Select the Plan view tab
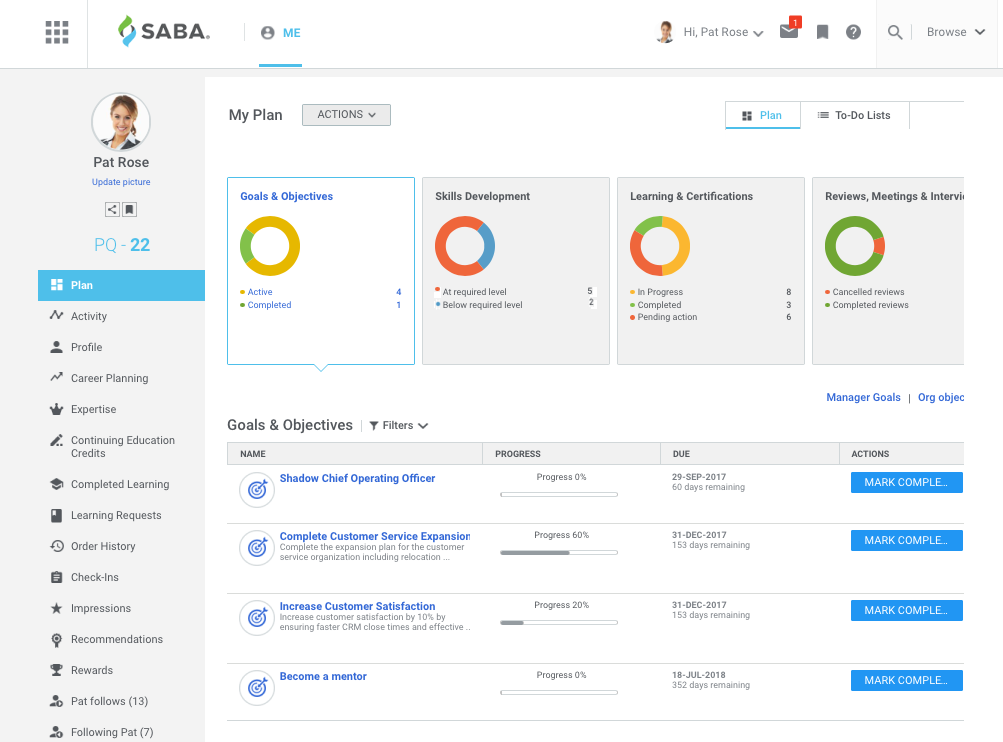 (x=762, y=115)
